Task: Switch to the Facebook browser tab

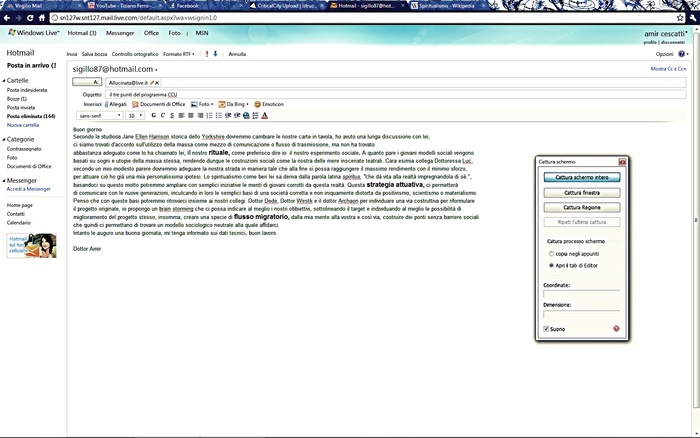Action: tap(204, 6)
